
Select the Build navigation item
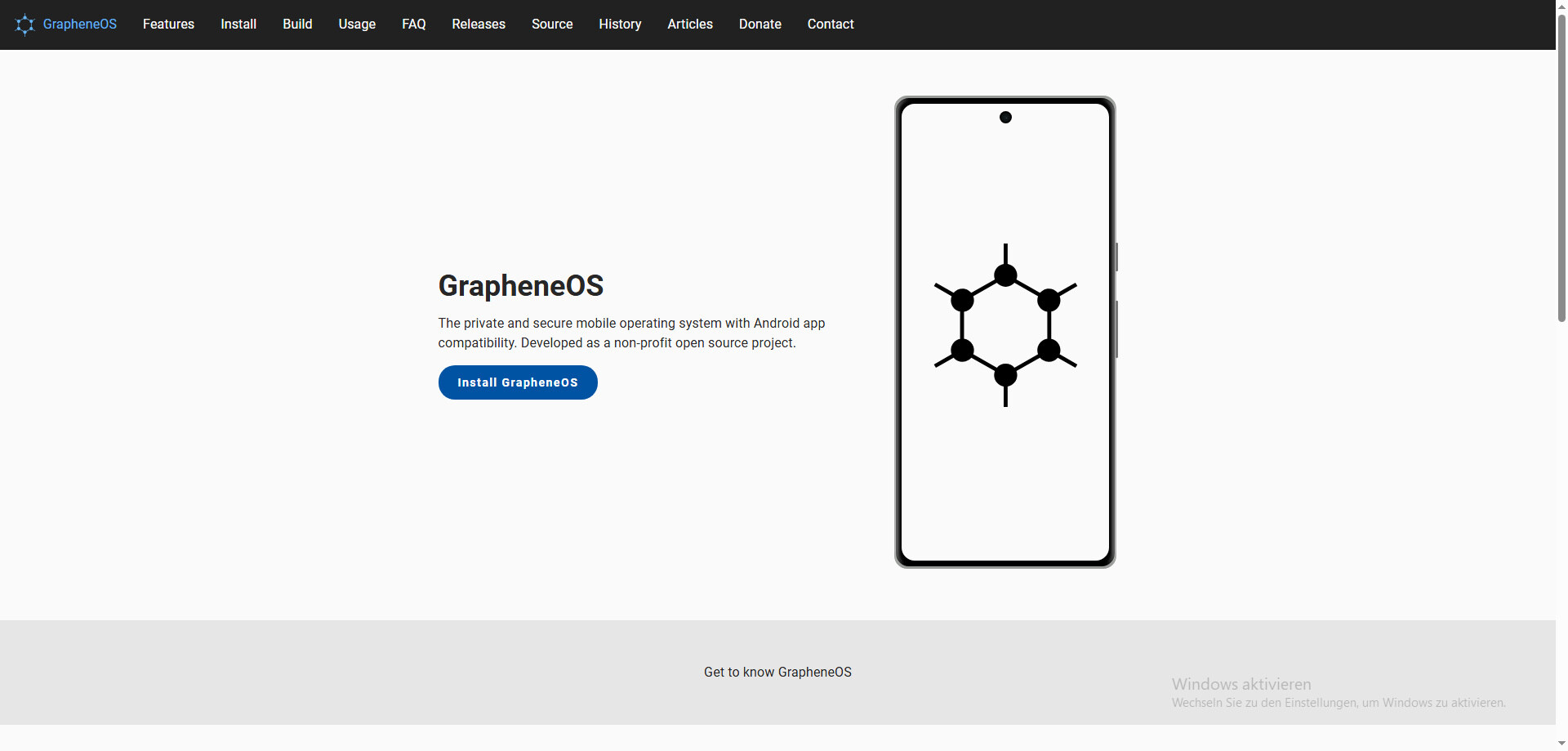point(297,25)
